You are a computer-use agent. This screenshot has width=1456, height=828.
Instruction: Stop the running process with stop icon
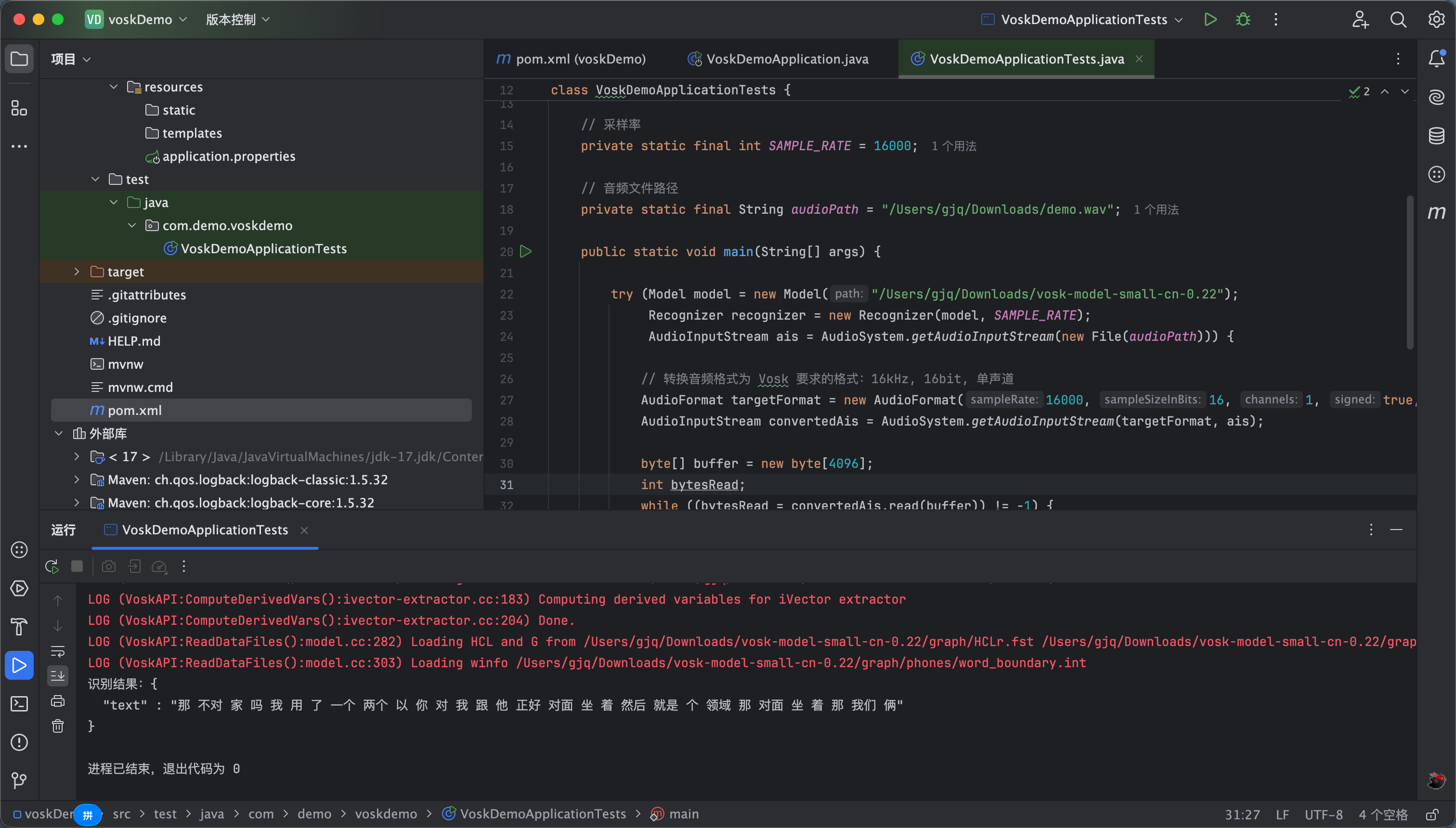(77, 567)
